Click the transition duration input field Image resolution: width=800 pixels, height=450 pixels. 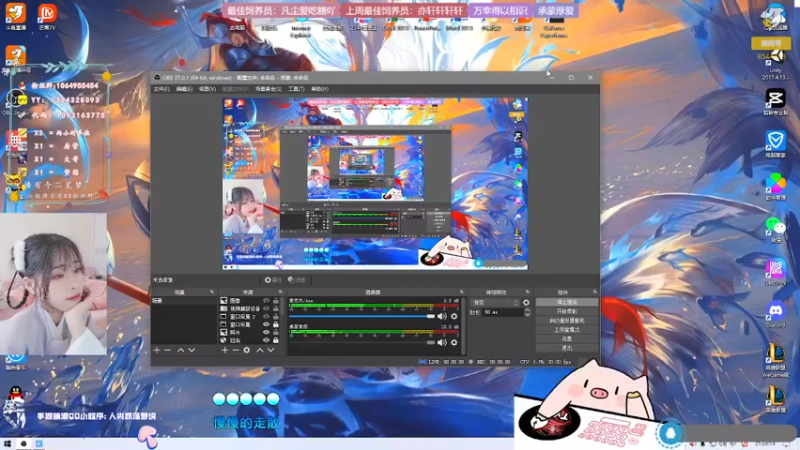click(502, 312)
